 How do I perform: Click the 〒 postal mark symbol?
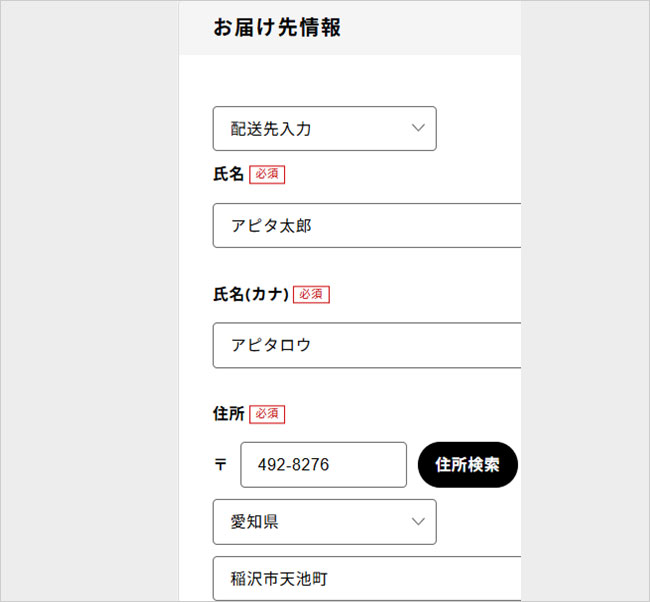[220, 464]
